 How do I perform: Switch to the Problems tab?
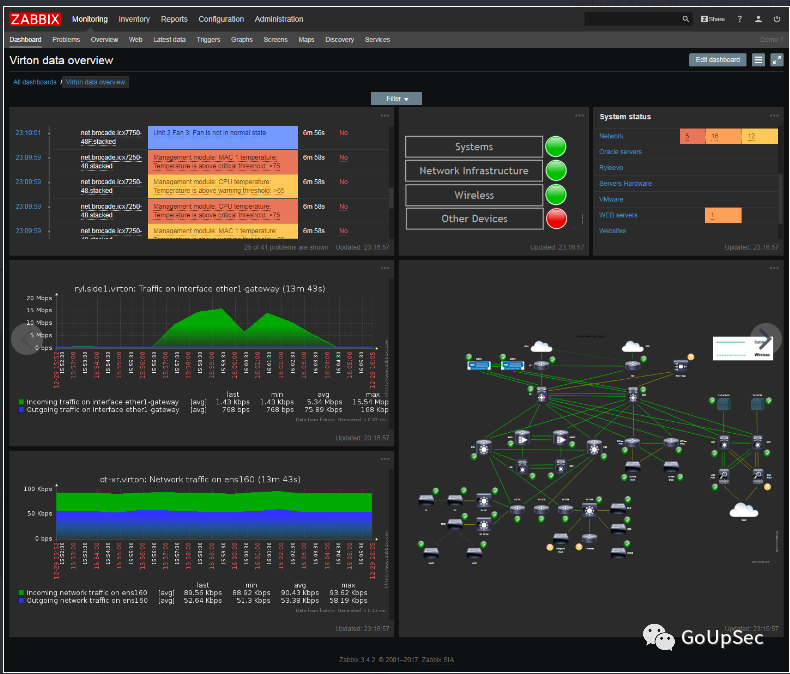coord(66,40)
